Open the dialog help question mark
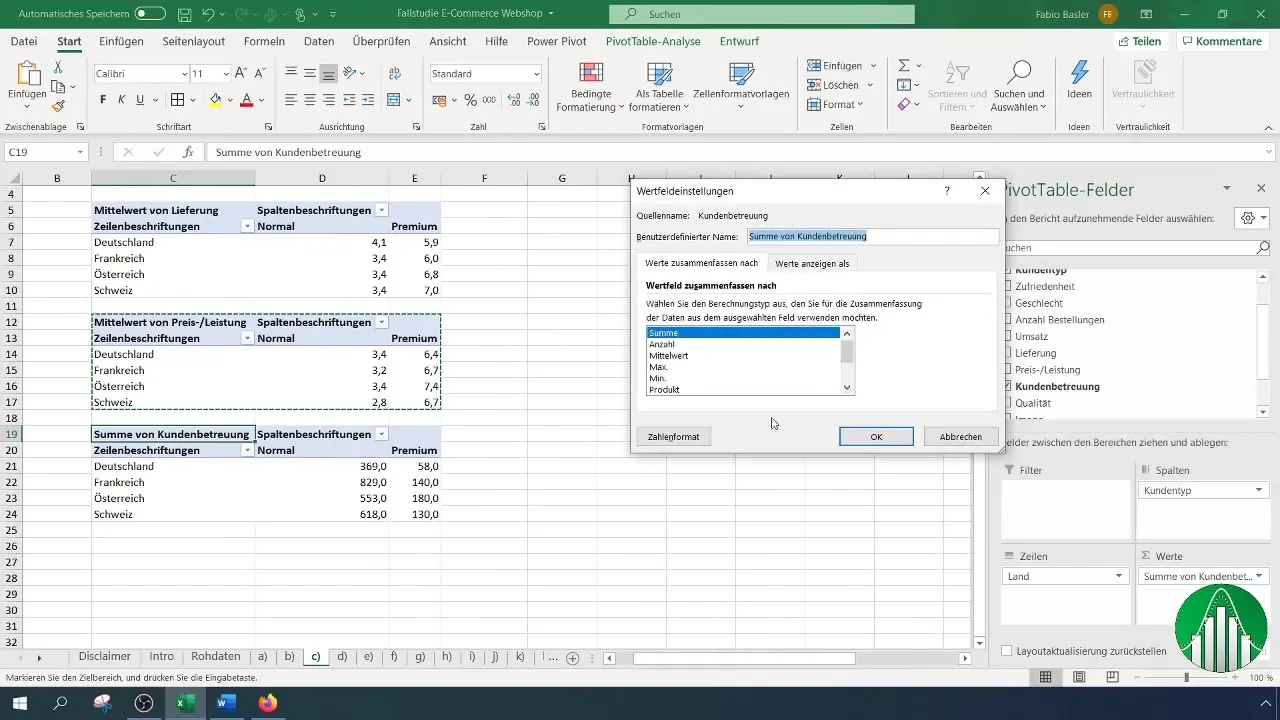The width and height of the screenshot is (1280, 720). pyautogui.click(x=947, y=190)
